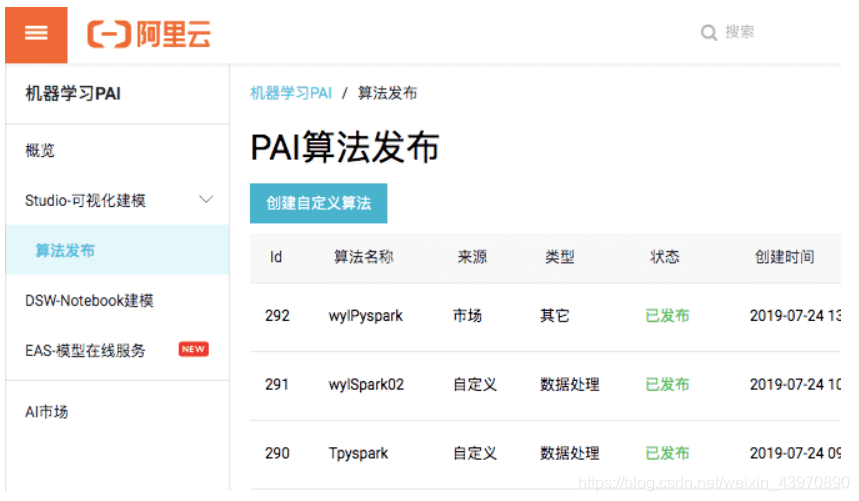Click the Aliyun logo

coord(149,34)
